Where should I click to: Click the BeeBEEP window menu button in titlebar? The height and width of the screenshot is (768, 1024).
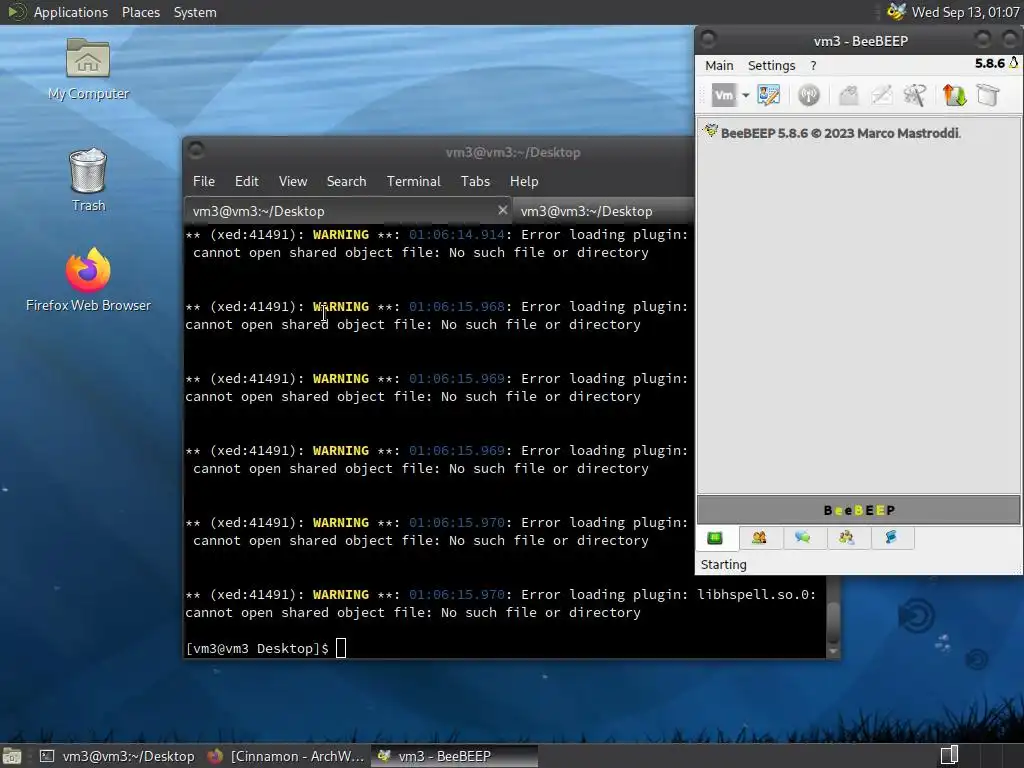pos(709,40)
